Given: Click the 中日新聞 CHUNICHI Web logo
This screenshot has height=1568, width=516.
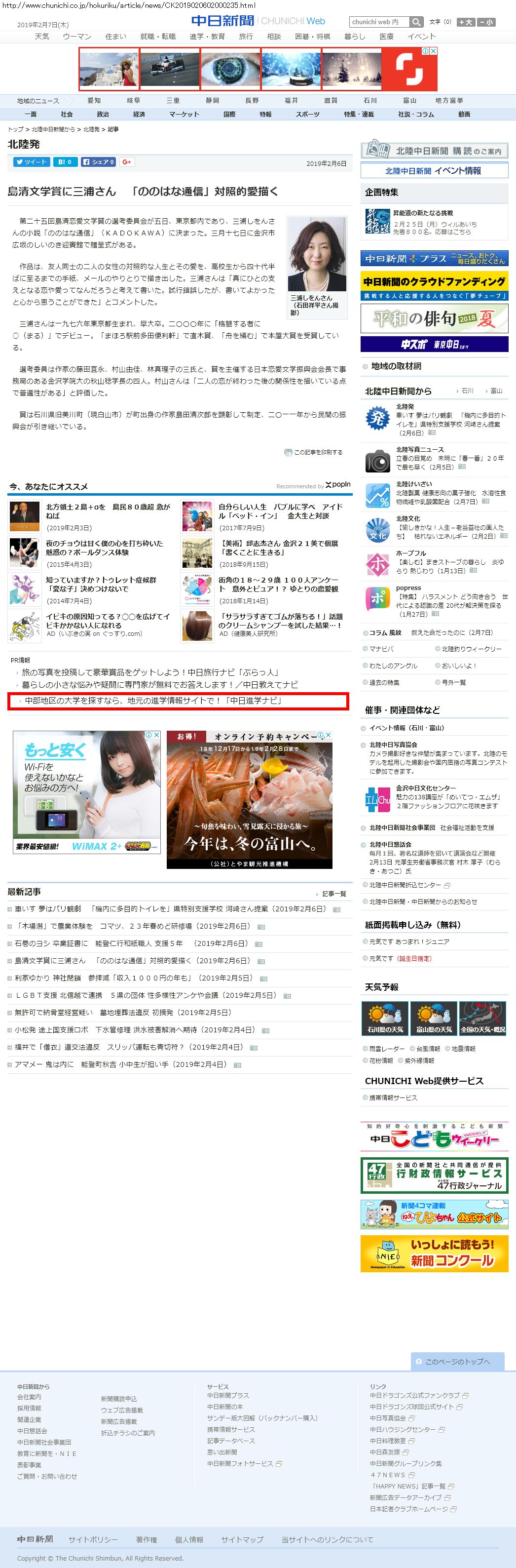Looking at the screenshot, I should [x=258, y=21].
